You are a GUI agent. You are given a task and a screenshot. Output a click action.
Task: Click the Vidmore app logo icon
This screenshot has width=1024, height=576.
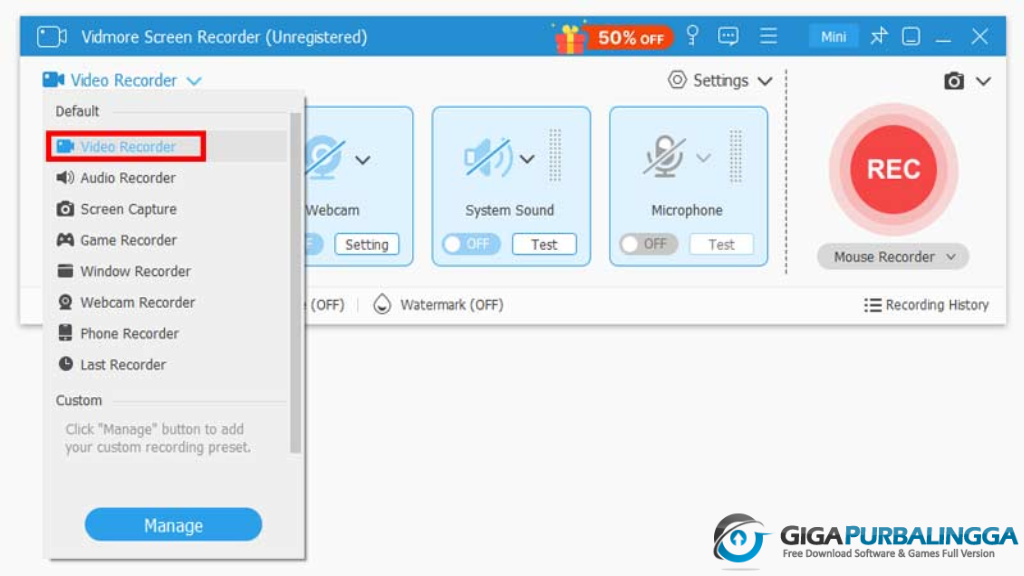click(52, 37)
